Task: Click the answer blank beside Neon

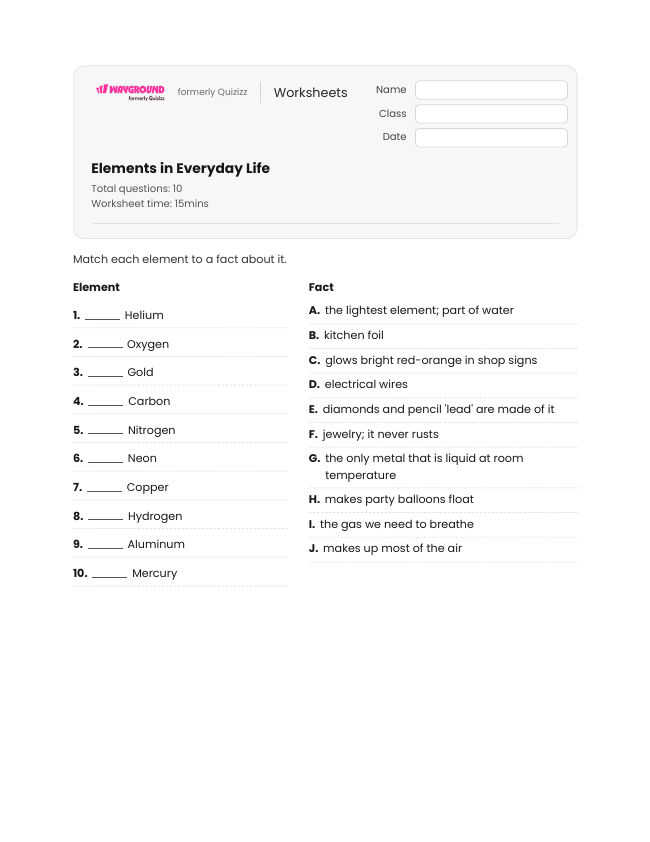Action: coord(105,459)
